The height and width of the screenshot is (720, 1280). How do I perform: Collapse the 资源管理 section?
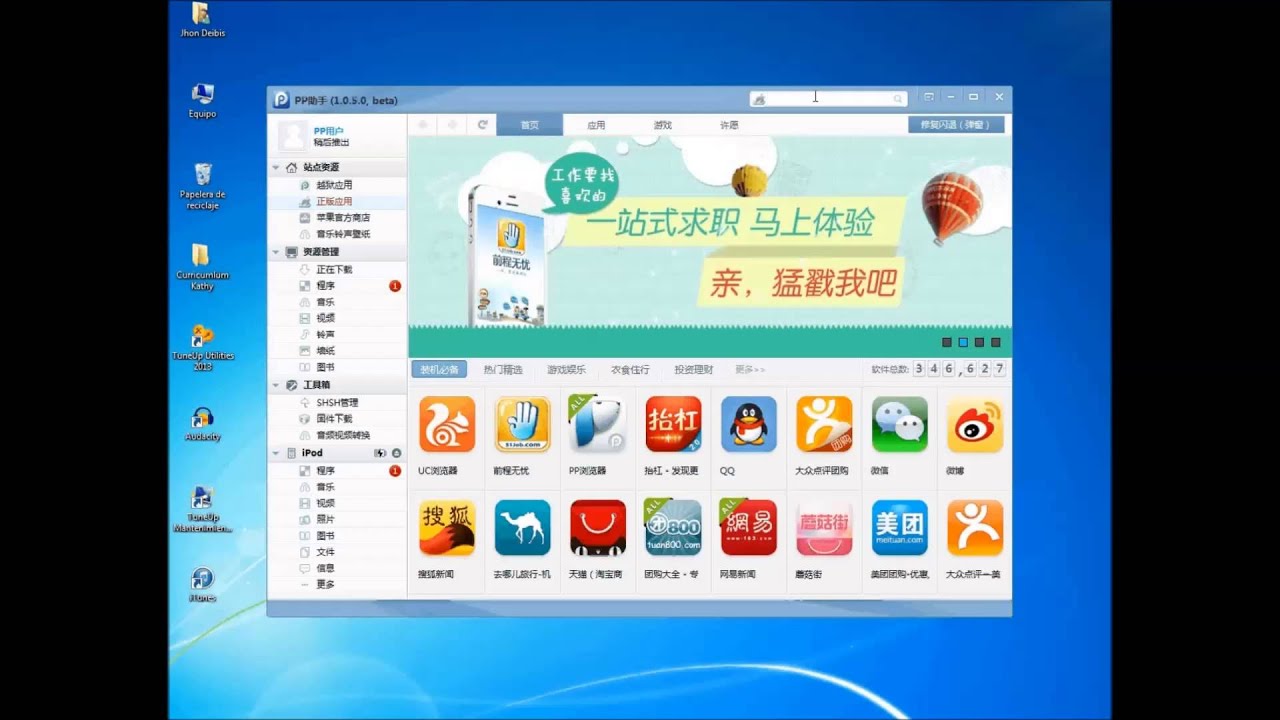coord(276,252)
